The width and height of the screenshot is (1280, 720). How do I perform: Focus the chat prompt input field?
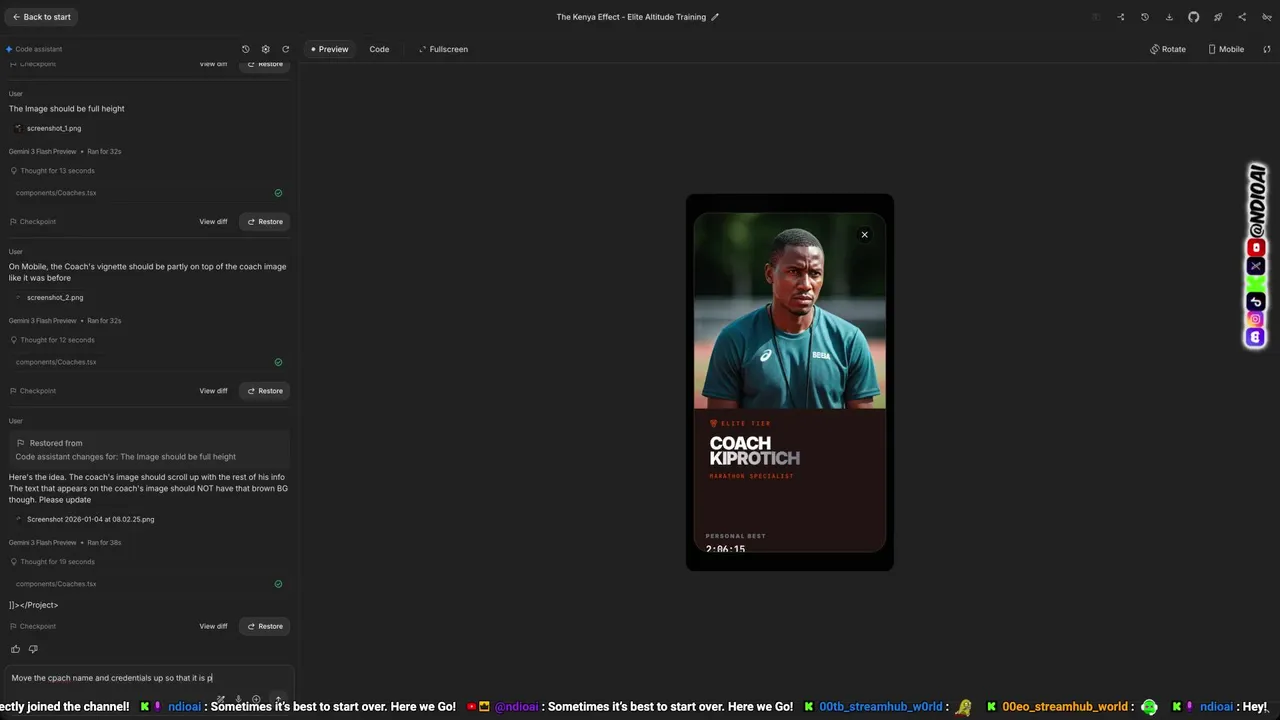(x=148, y=678)
